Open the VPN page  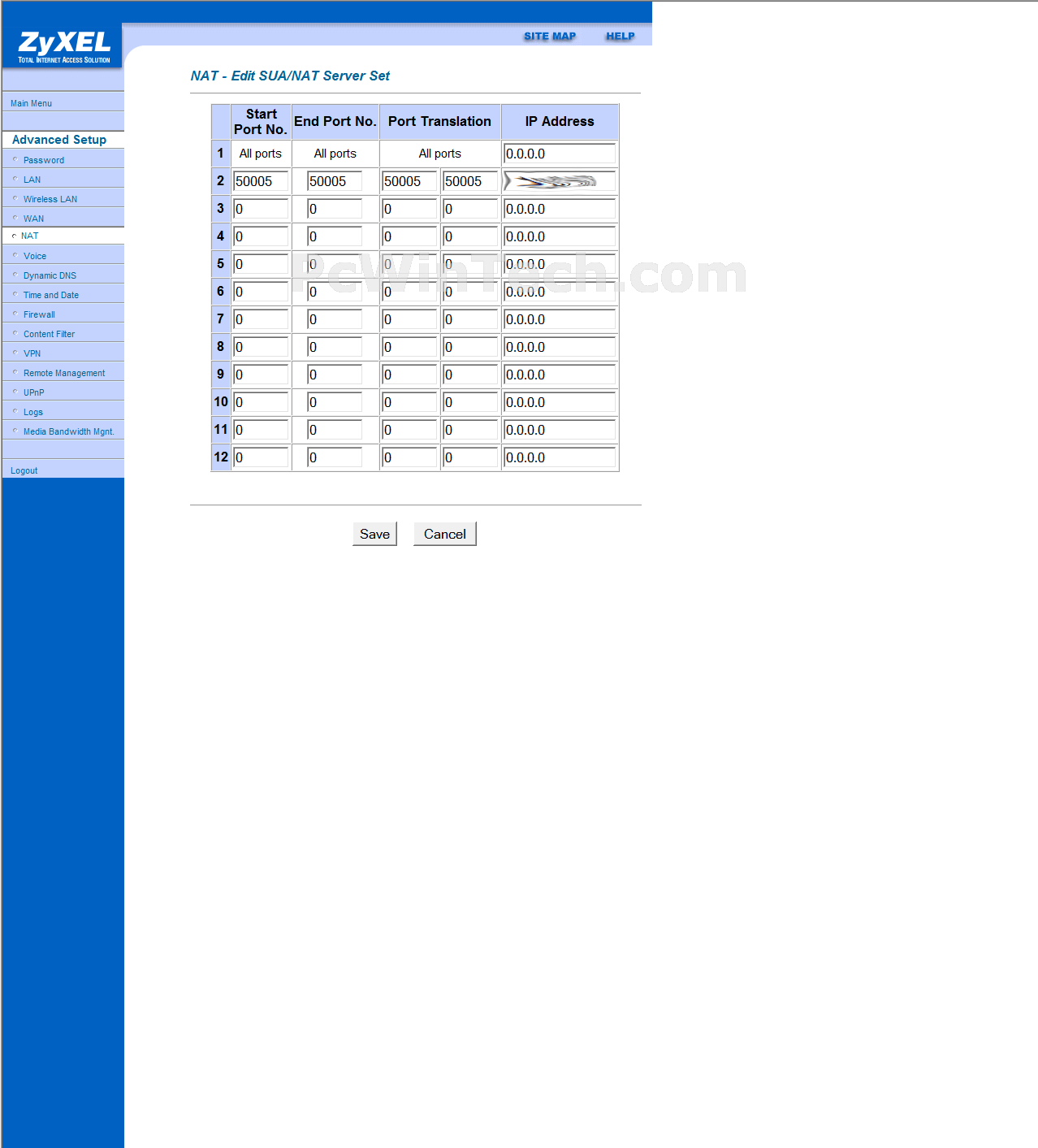tap(32, 353)
